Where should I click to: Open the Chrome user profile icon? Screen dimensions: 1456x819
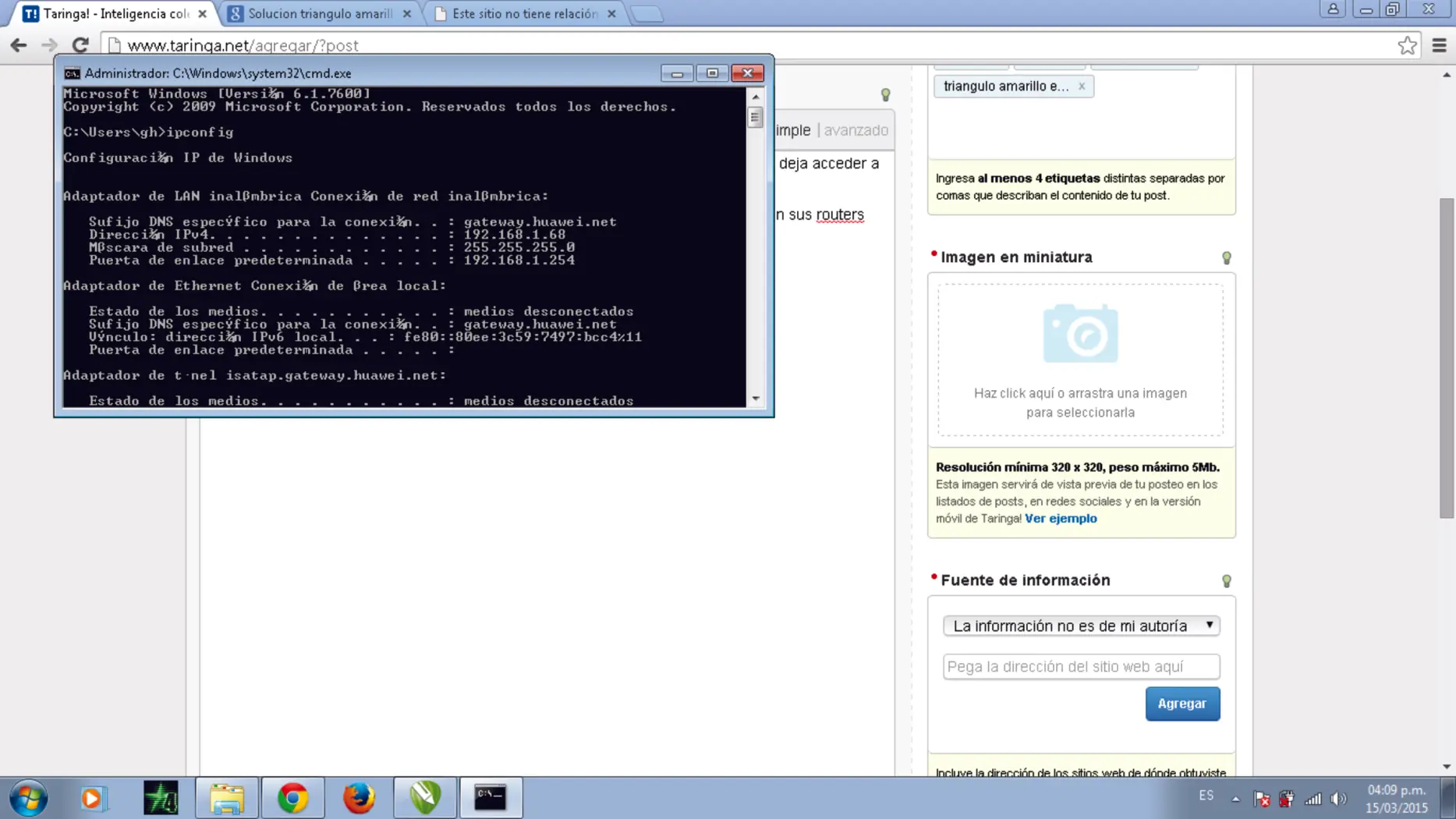tap(1333, 9)
